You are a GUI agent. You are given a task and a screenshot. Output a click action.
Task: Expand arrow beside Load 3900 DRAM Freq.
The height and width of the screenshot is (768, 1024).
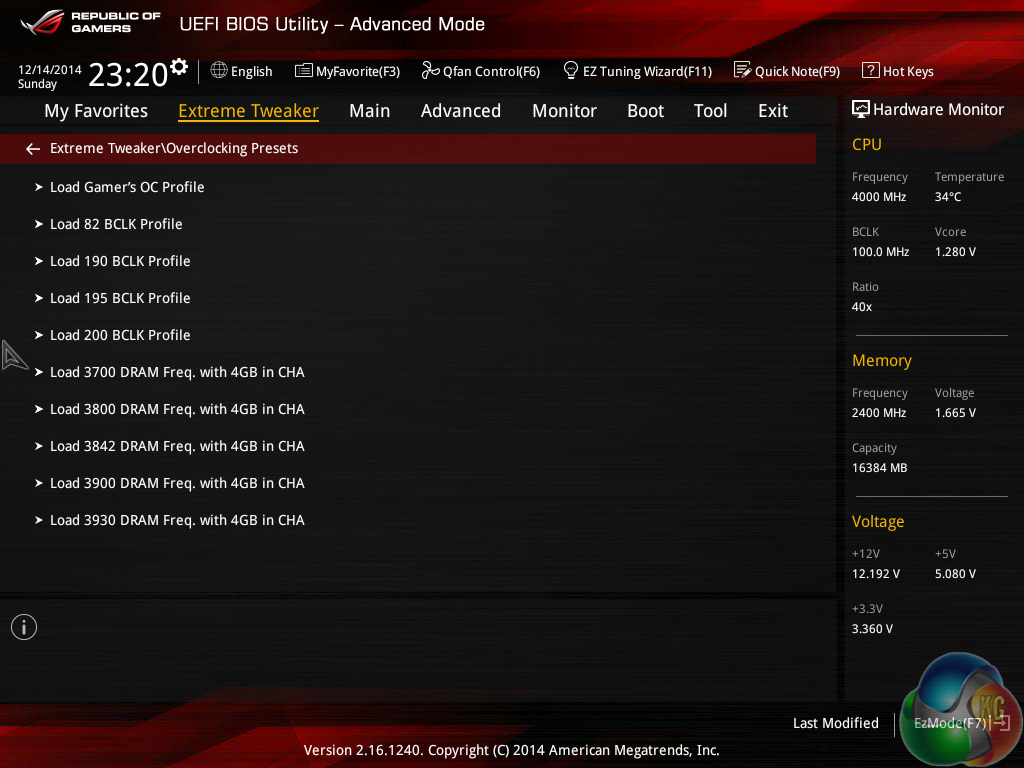coord(39,483)
